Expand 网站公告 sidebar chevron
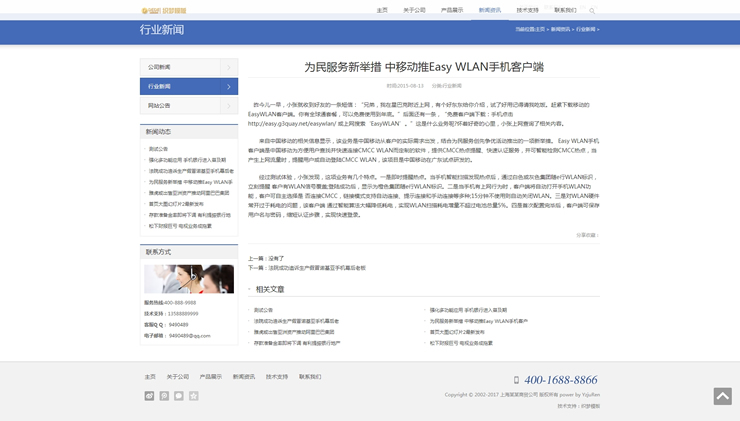The image size is (740, 421). coord(228,106)
